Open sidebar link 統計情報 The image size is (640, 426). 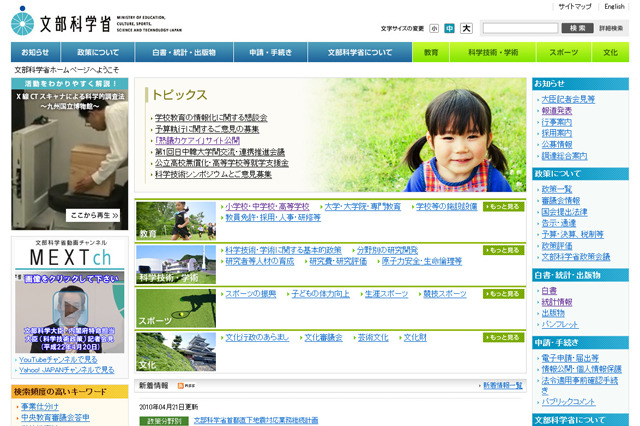click(557, 302)
